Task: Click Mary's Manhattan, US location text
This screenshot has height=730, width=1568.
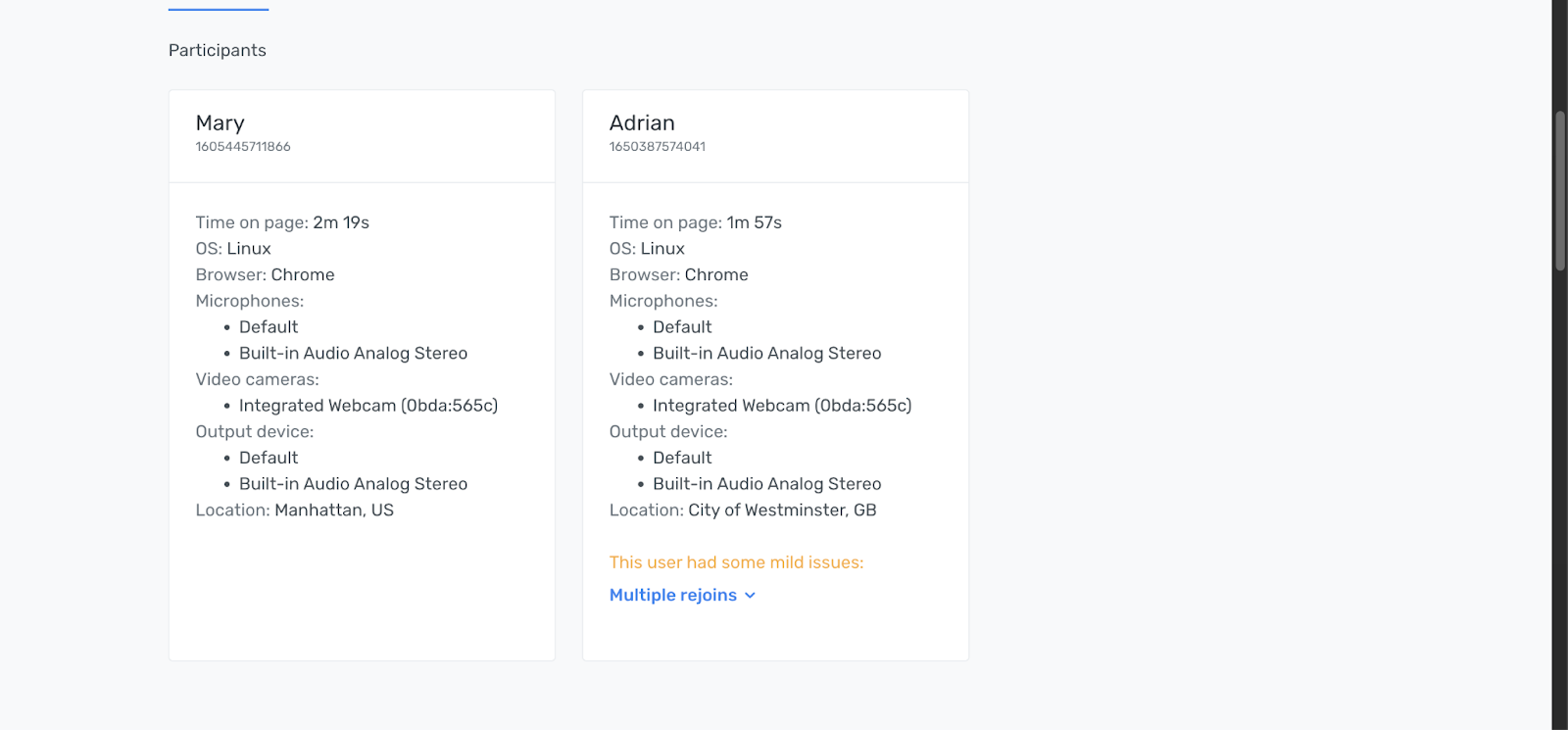Action: click(334, 511)
